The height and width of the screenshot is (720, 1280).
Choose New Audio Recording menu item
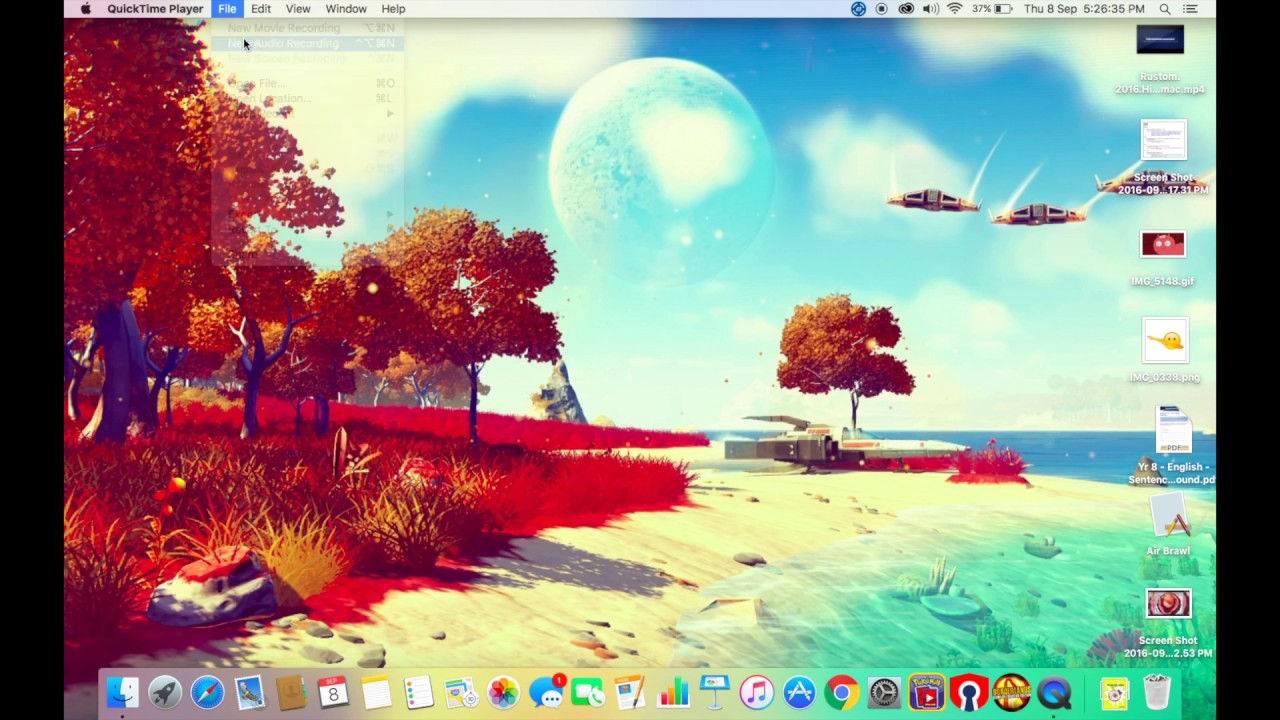[307, 44]
